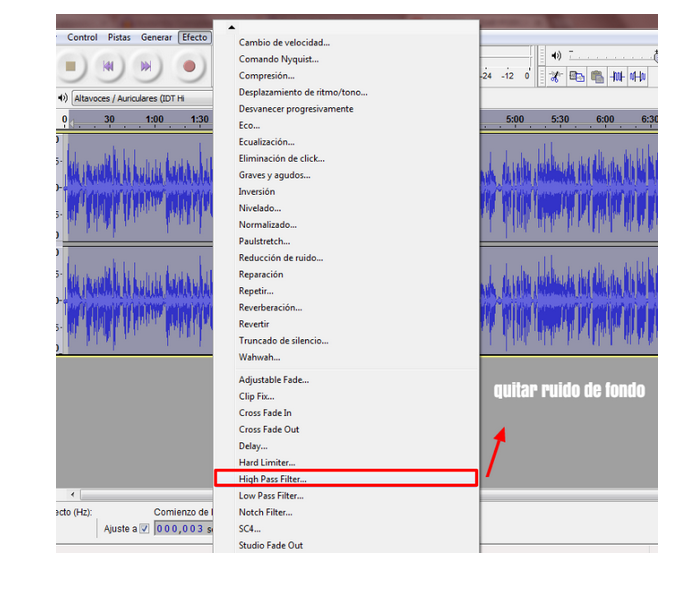686x595 pixels.
Task: Click the Trim audio icon
Action: 618,76
